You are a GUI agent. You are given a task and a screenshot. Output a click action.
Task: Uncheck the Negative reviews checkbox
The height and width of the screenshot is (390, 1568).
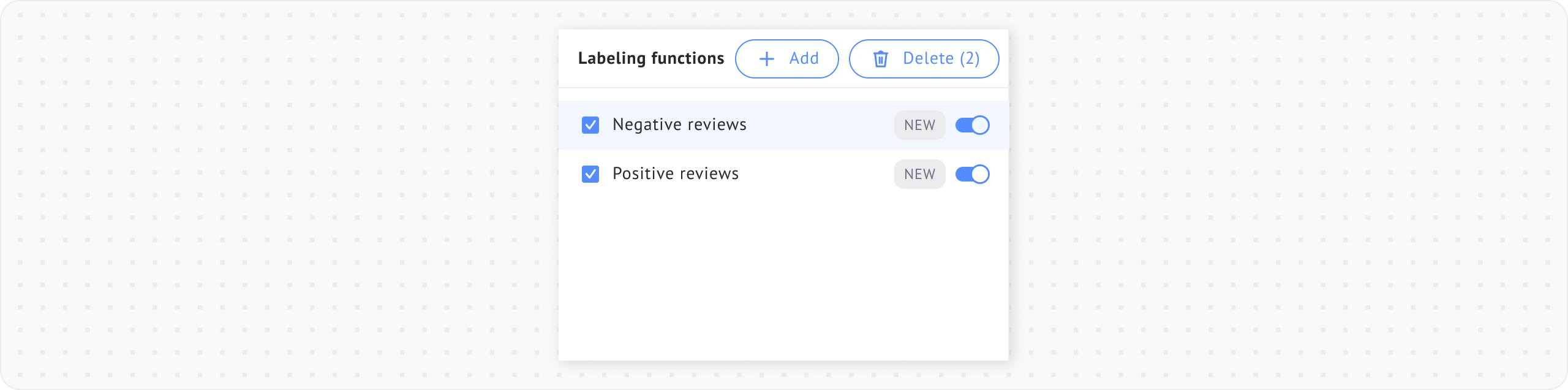(590, 125)
